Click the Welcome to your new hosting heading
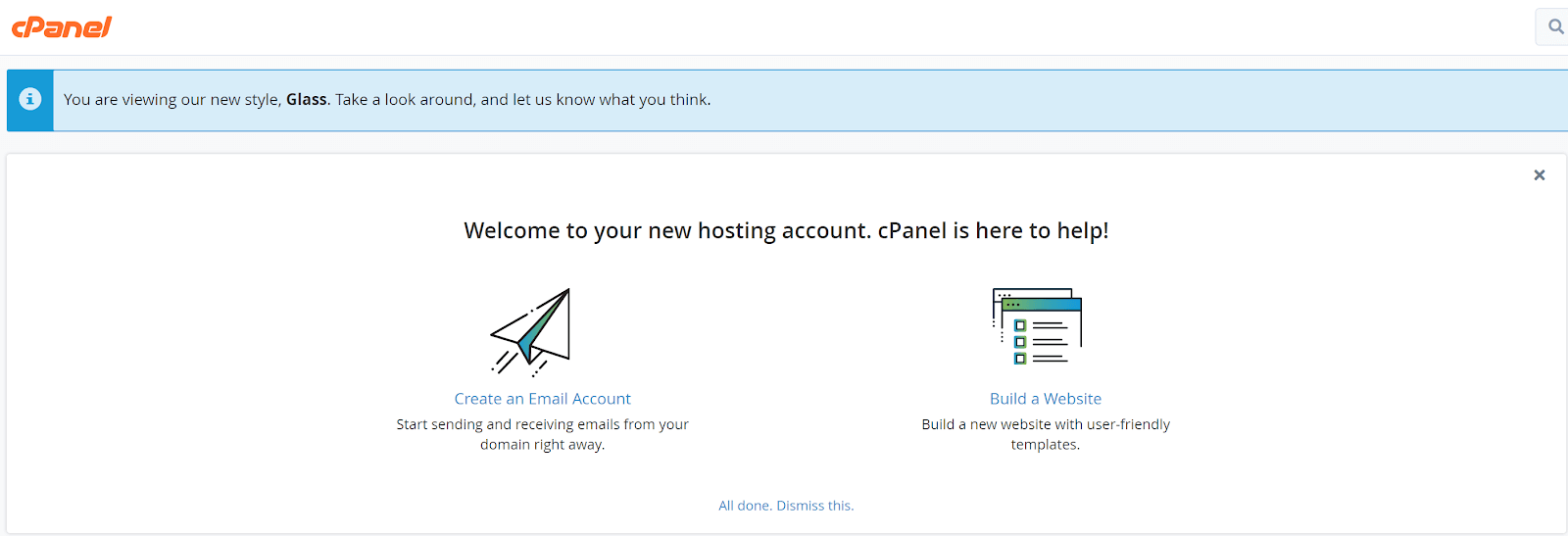This screenshot has width=1568, height=536. pyautogui.click(x=786, y=231)
